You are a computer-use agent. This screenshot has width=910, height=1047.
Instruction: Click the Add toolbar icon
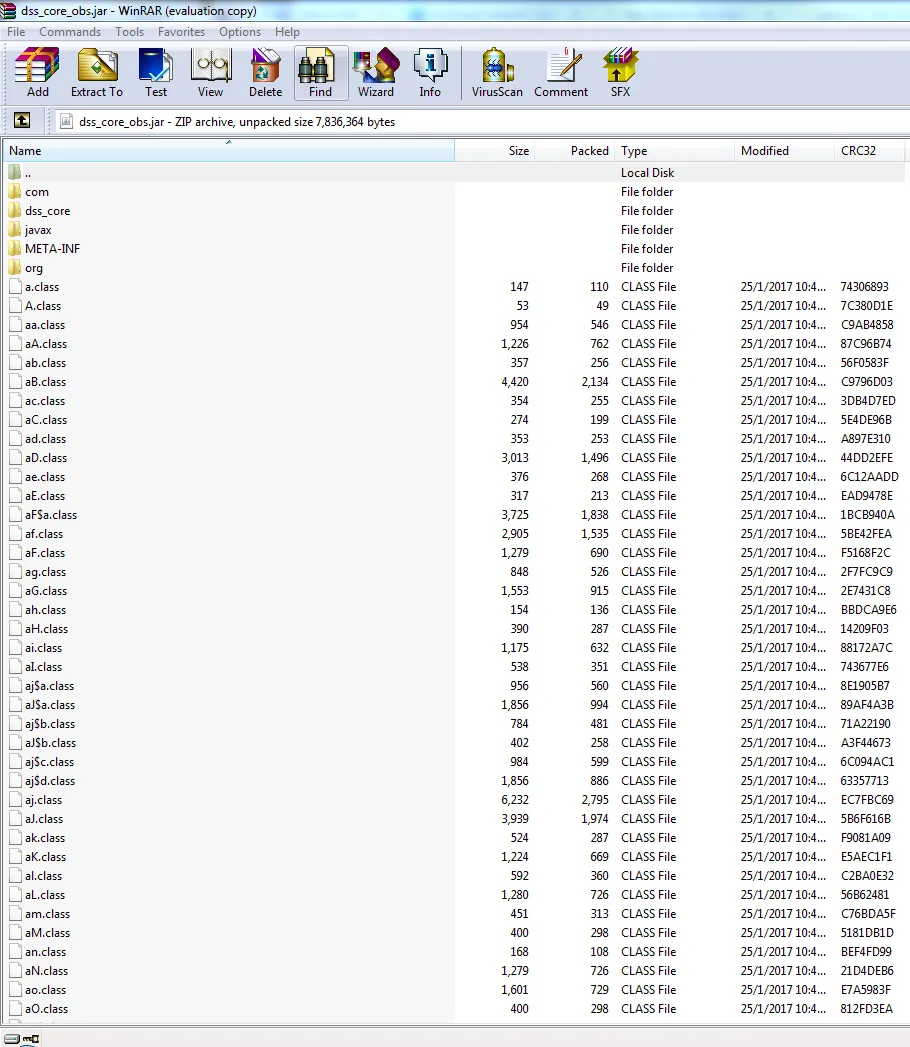pyautogui.click(x=37, y=73)
